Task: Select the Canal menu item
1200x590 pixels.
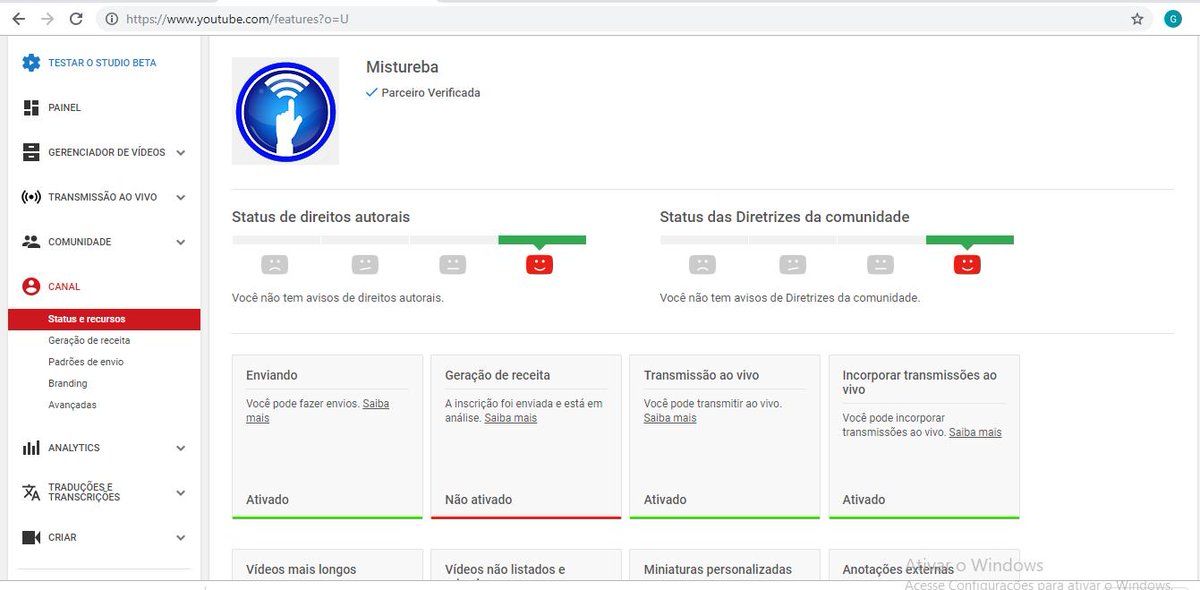Action: point(64,287)
